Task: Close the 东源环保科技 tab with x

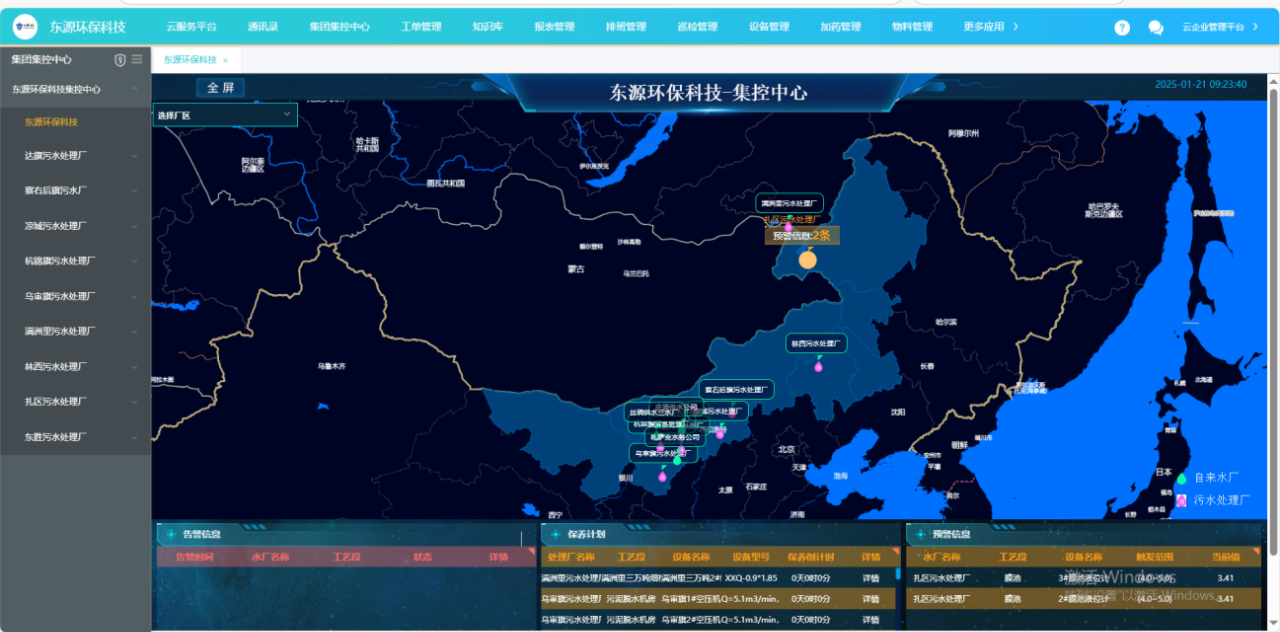Action: coord(225,60)
